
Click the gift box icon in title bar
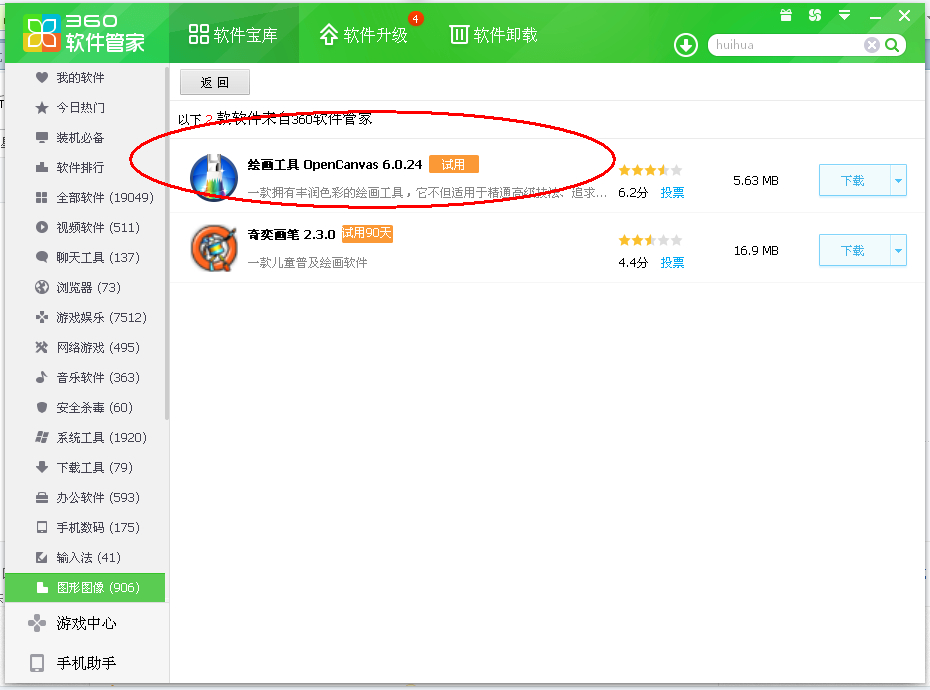(x=786, y=15)
